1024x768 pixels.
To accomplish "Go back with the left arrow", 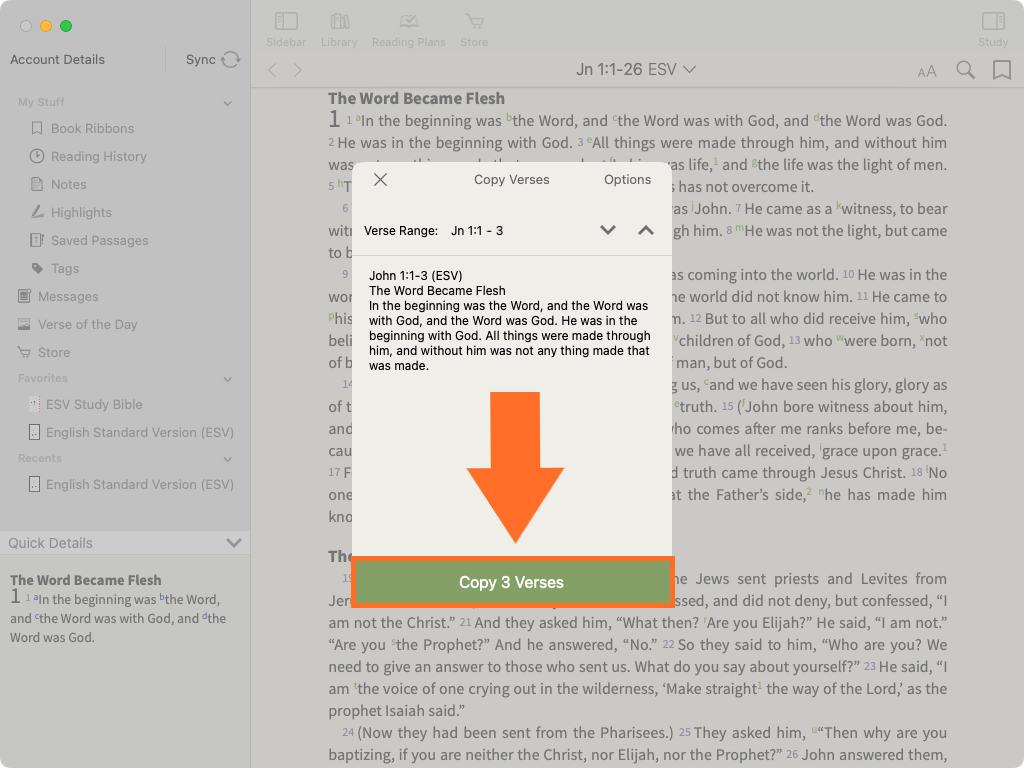I will [x=272, y=70].
